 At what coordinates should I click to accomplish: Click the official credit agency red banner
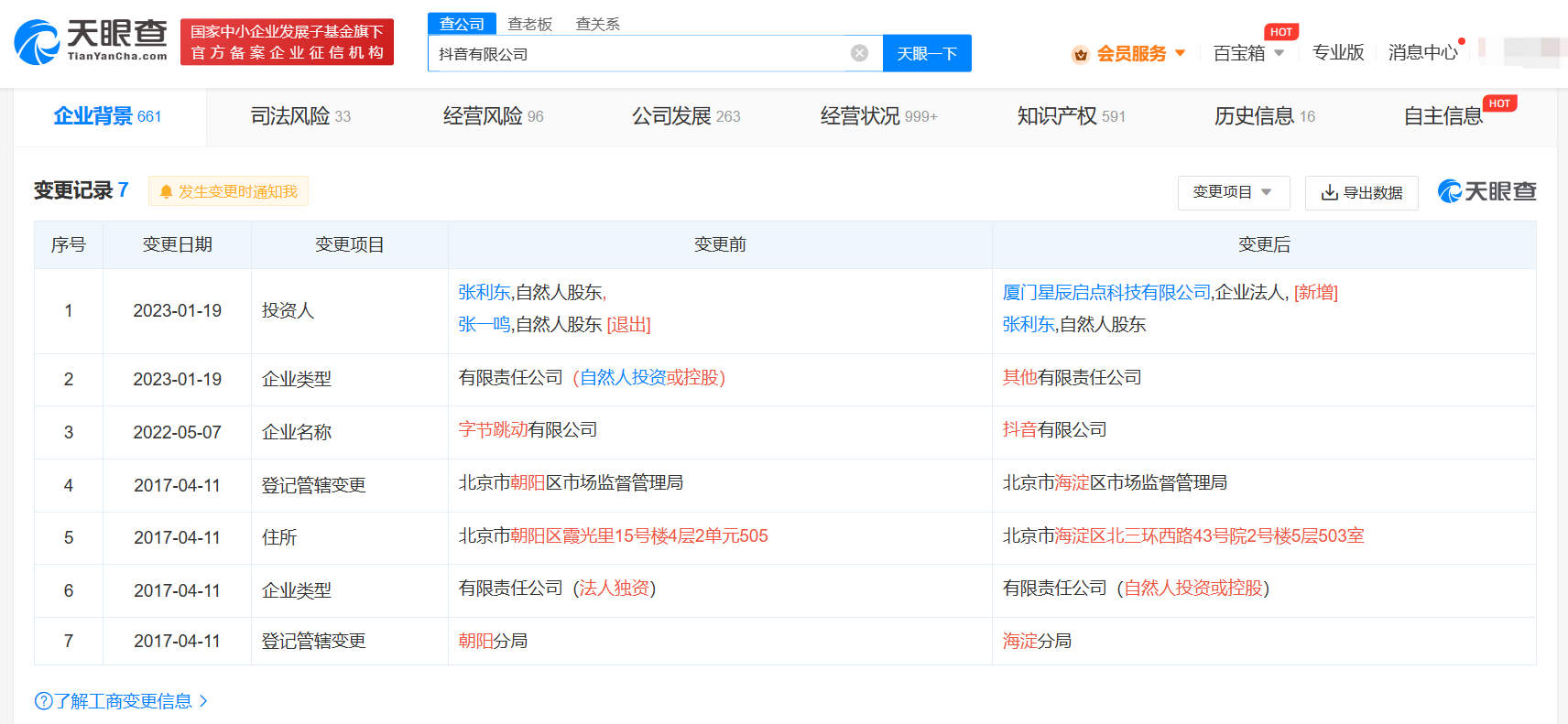(287, 42)
